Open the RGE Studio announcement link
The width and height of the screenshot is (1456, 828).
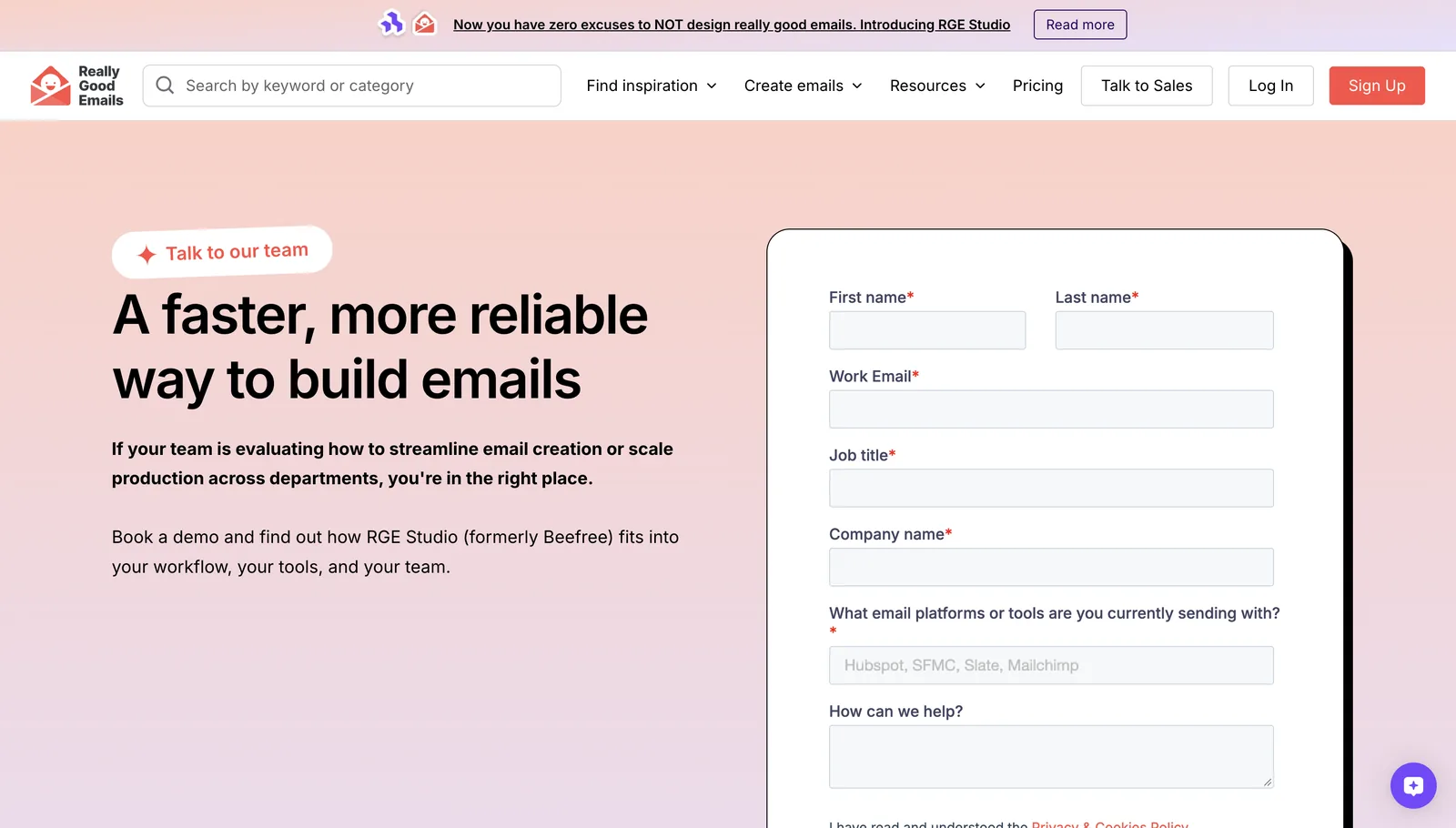[x=732, y=25]
